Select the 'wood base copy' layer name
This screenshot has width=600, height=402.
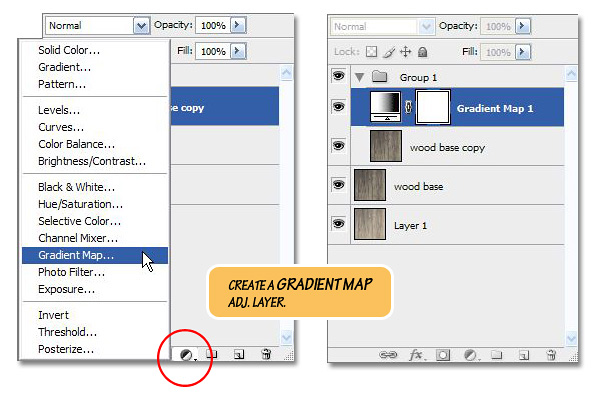pos(447,148)
